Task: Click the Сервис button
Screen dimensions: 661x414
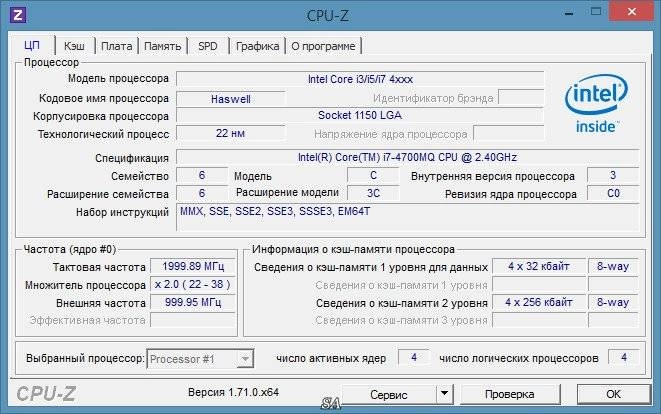Action: (x=389, y=395)
